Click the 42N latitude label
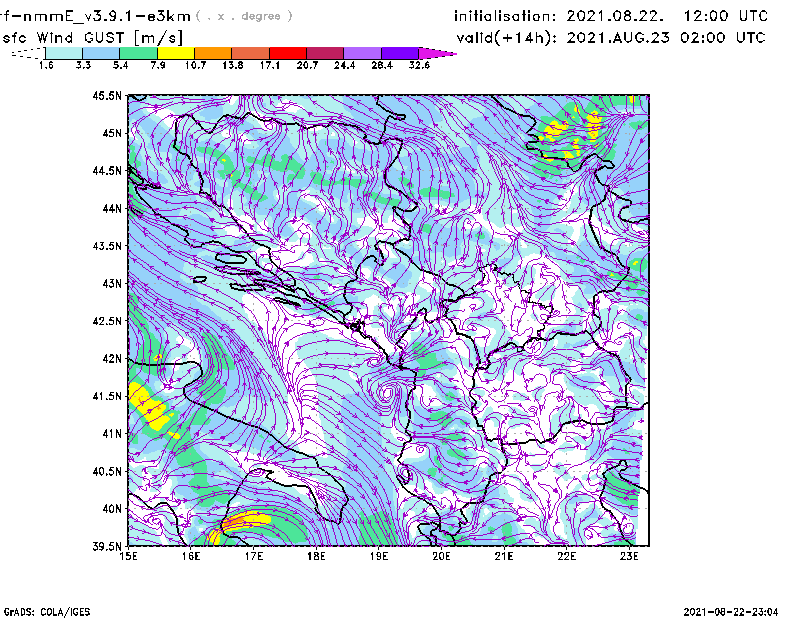The image size is (800, 618). pyautogui.click(x=112, y=359)
